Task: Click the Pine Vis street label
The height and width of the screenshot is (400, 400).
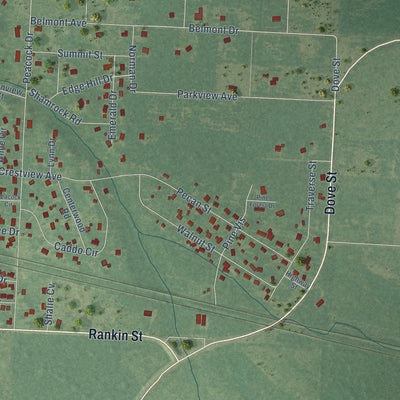Action: click(x=235, y=233)
